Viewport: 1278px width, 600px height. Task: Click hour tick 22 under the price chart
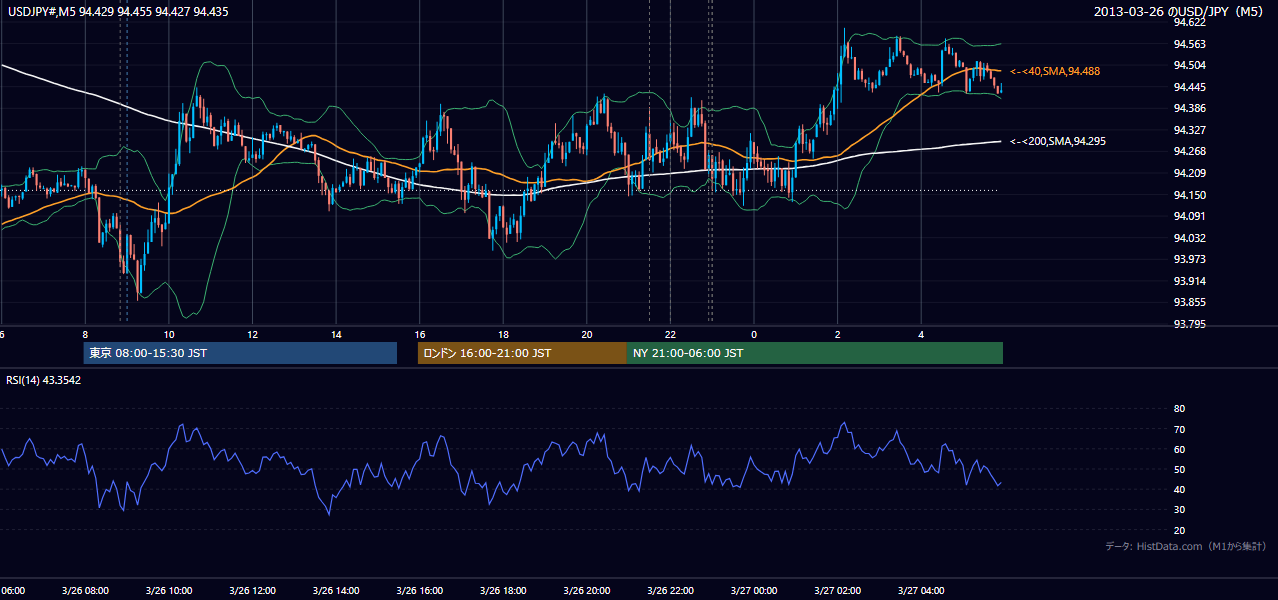(670, 334)
